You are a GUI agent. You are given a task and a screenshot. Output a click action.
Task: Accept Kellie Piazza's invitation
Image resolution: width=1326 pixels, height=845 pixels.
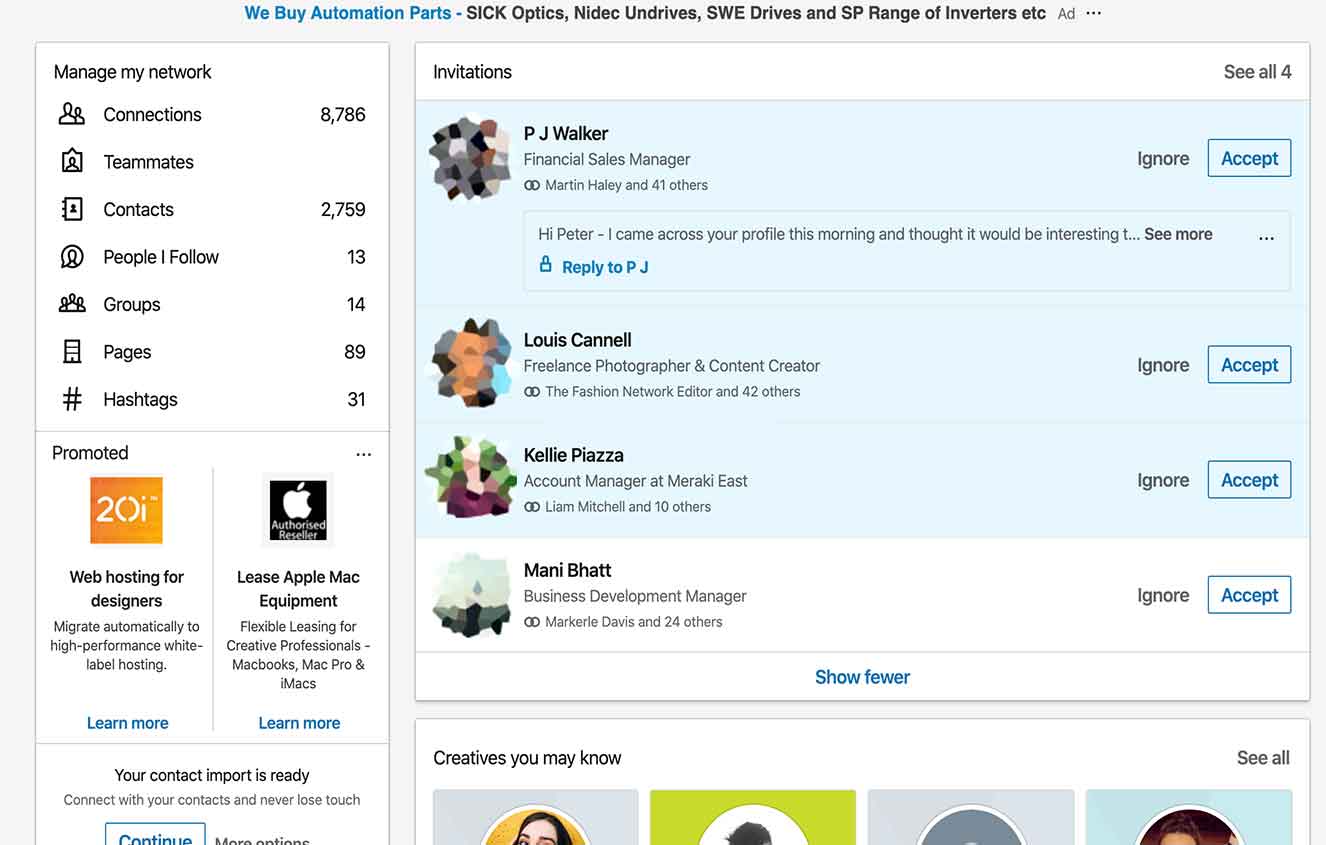coord(1249,480)
